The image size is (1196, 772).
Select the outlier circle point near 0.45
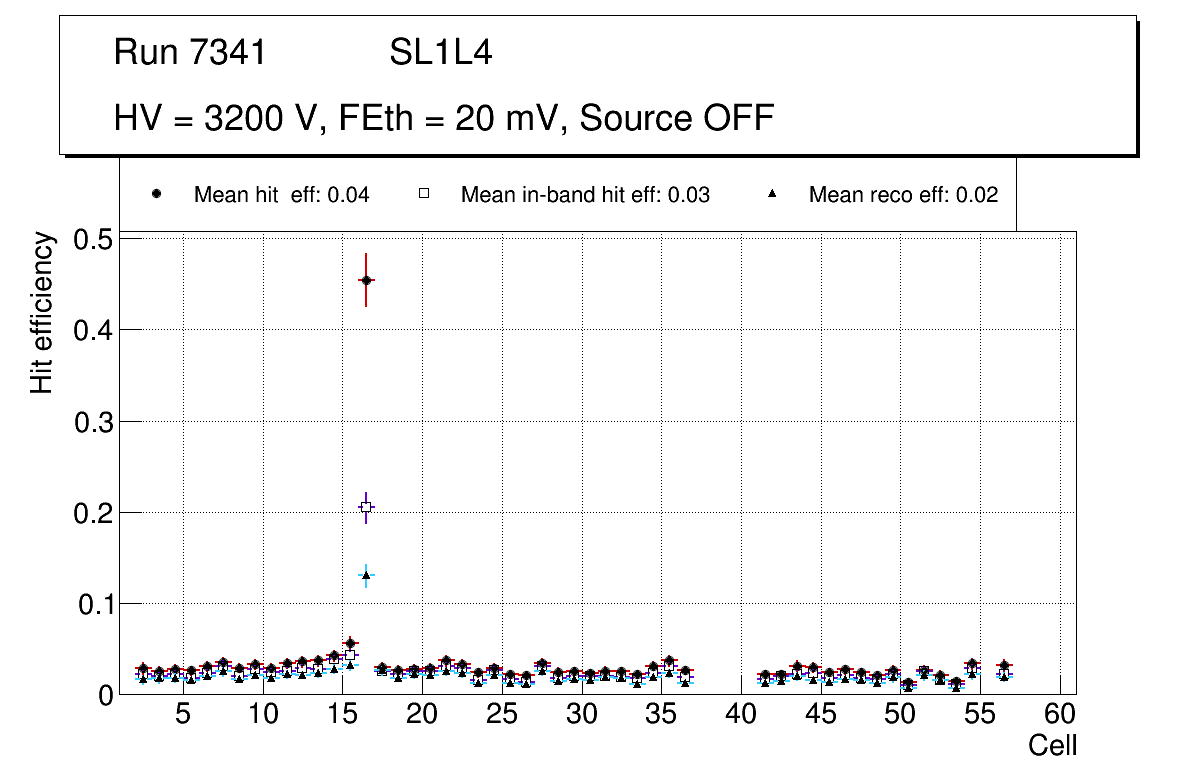[366, 281]
